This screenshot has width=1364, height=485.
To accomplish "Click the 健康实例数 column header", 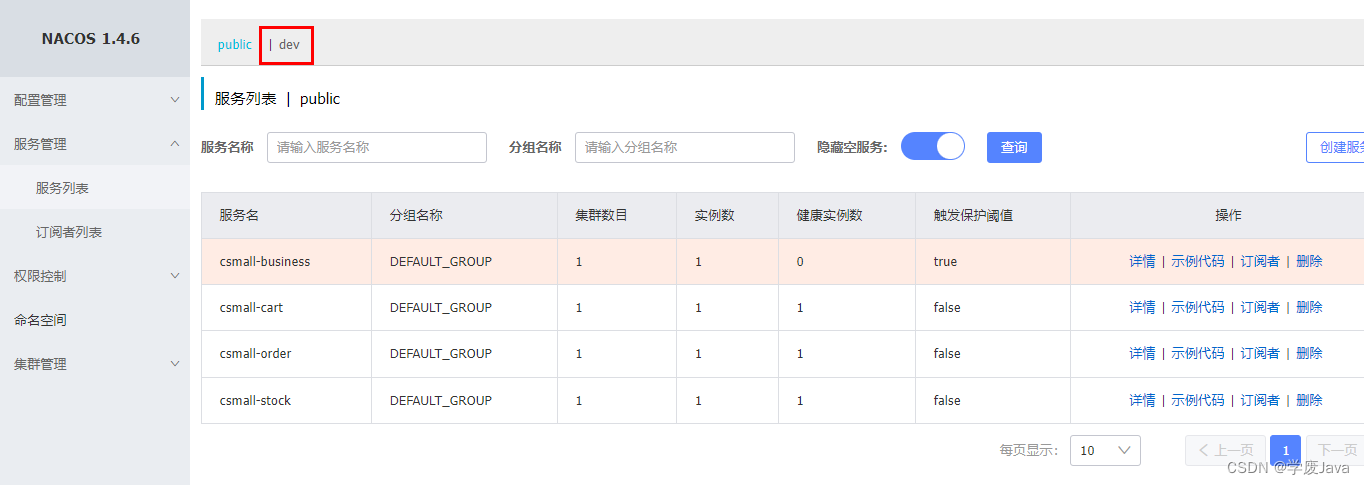I will point(830,215).
